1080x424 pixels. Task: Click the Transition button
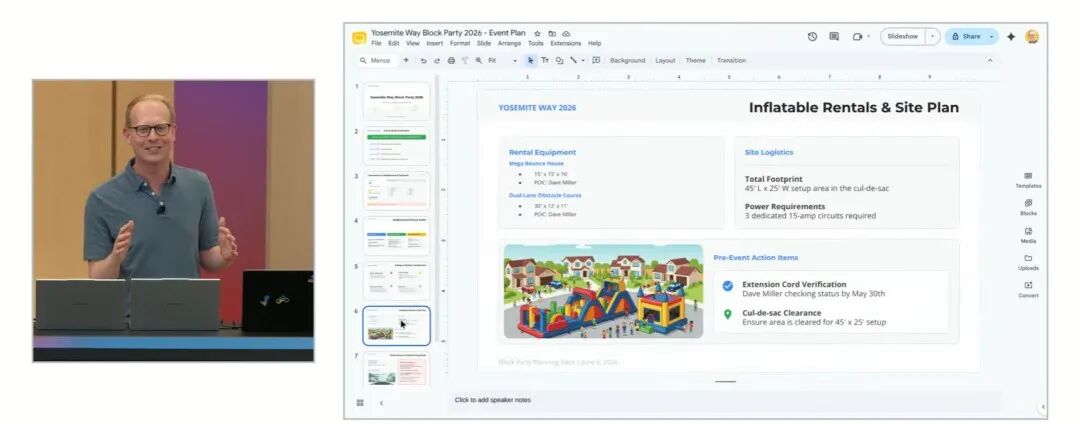coord(731,61)
